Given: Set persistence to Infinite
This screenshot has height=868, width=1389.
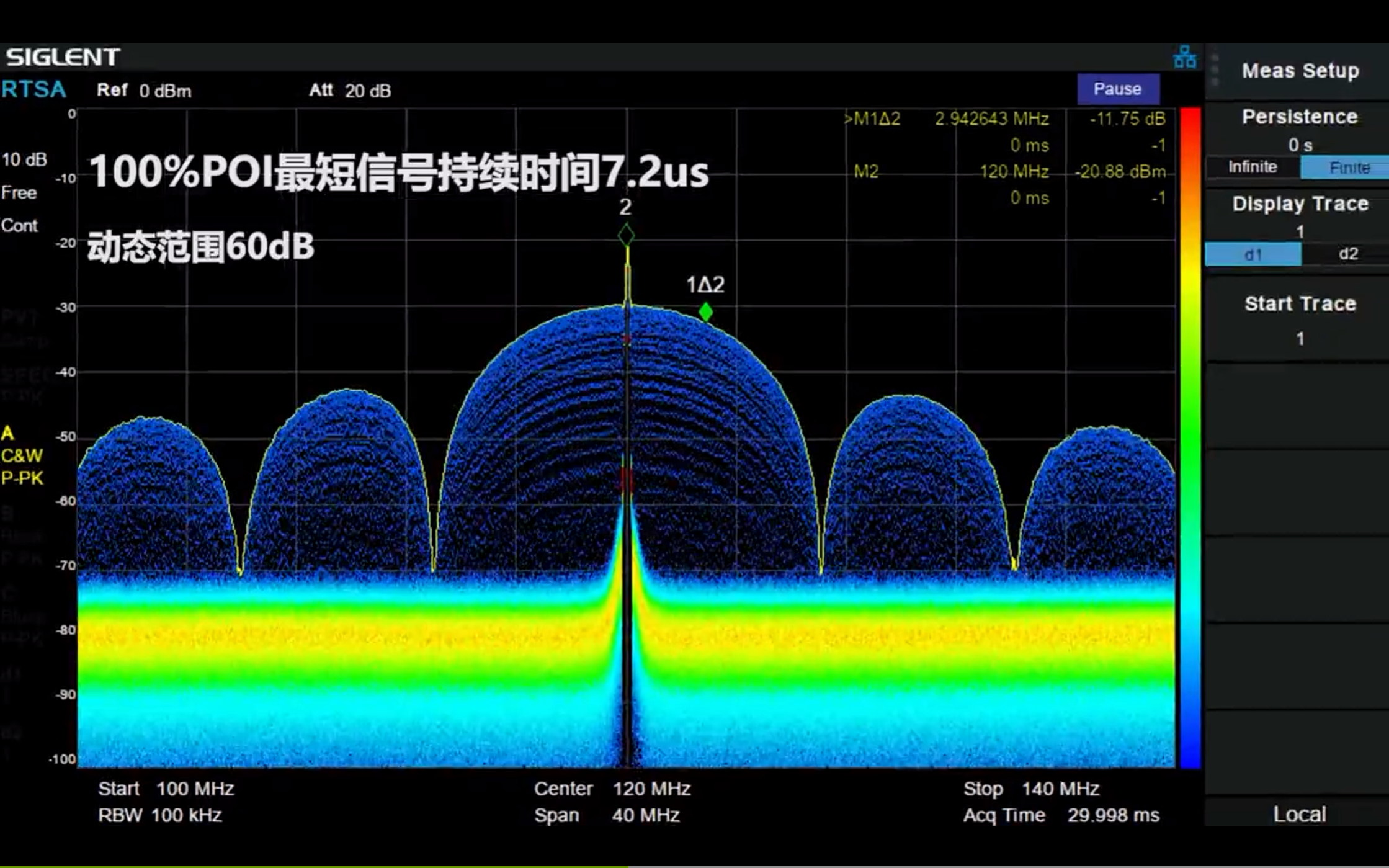Looking at the screenshot, I should pyautogui.click(x=1252, y=168).
